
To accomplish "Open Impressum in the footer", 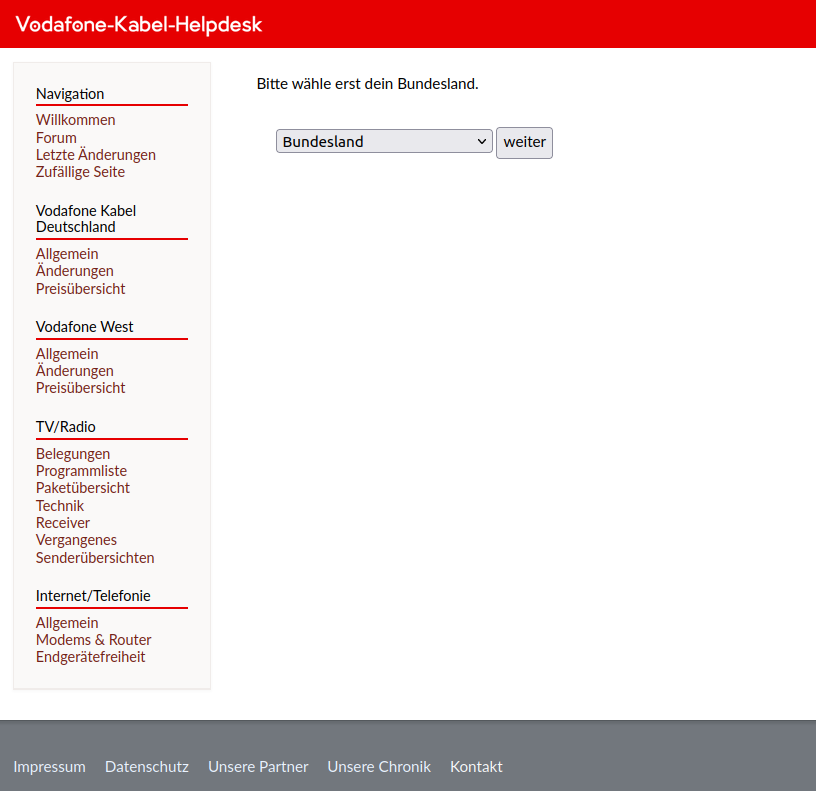I will click(x=49, y=767).
